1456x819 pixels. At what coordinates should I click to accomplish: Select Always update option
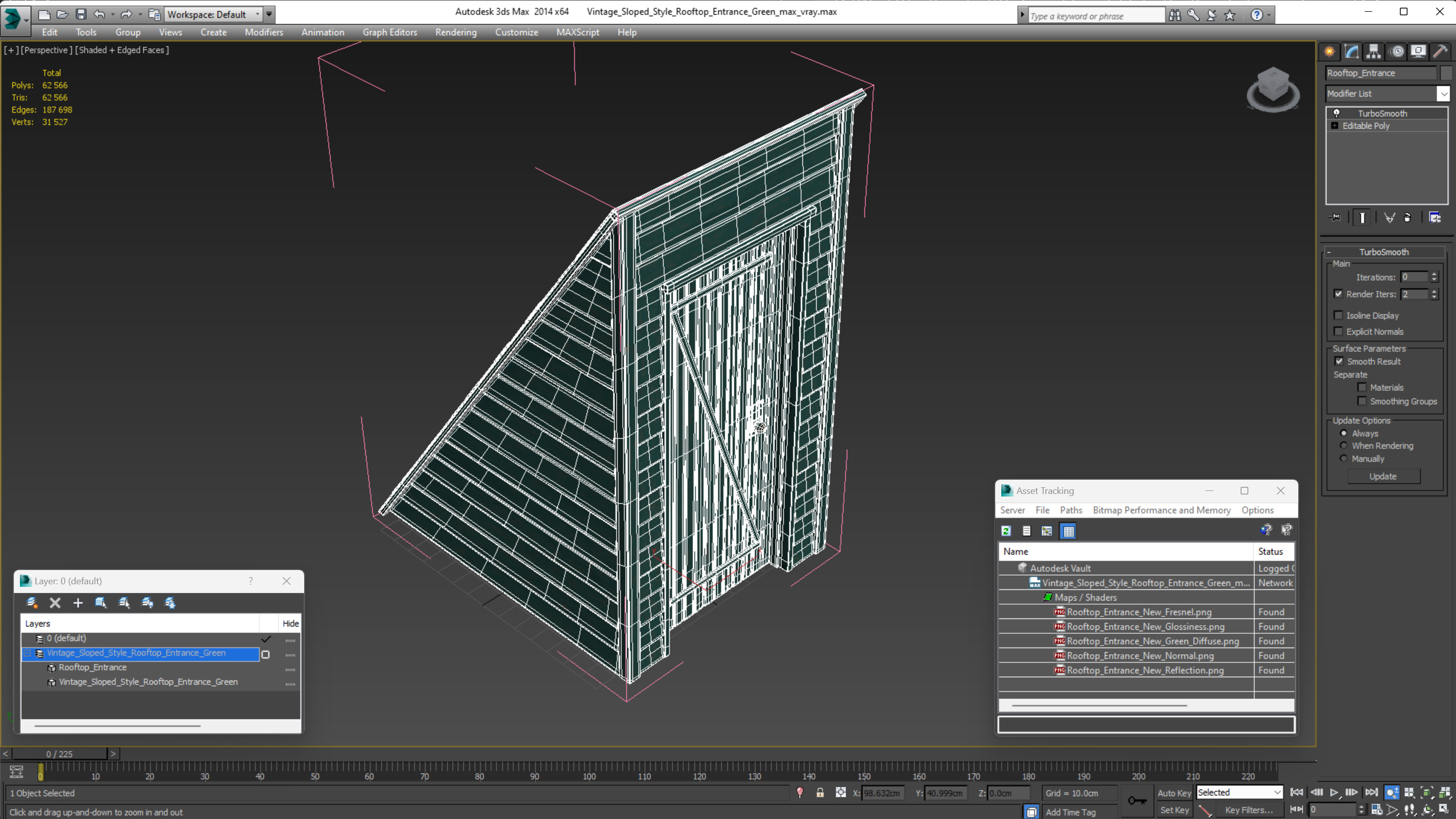click(x=1344, y=433)
